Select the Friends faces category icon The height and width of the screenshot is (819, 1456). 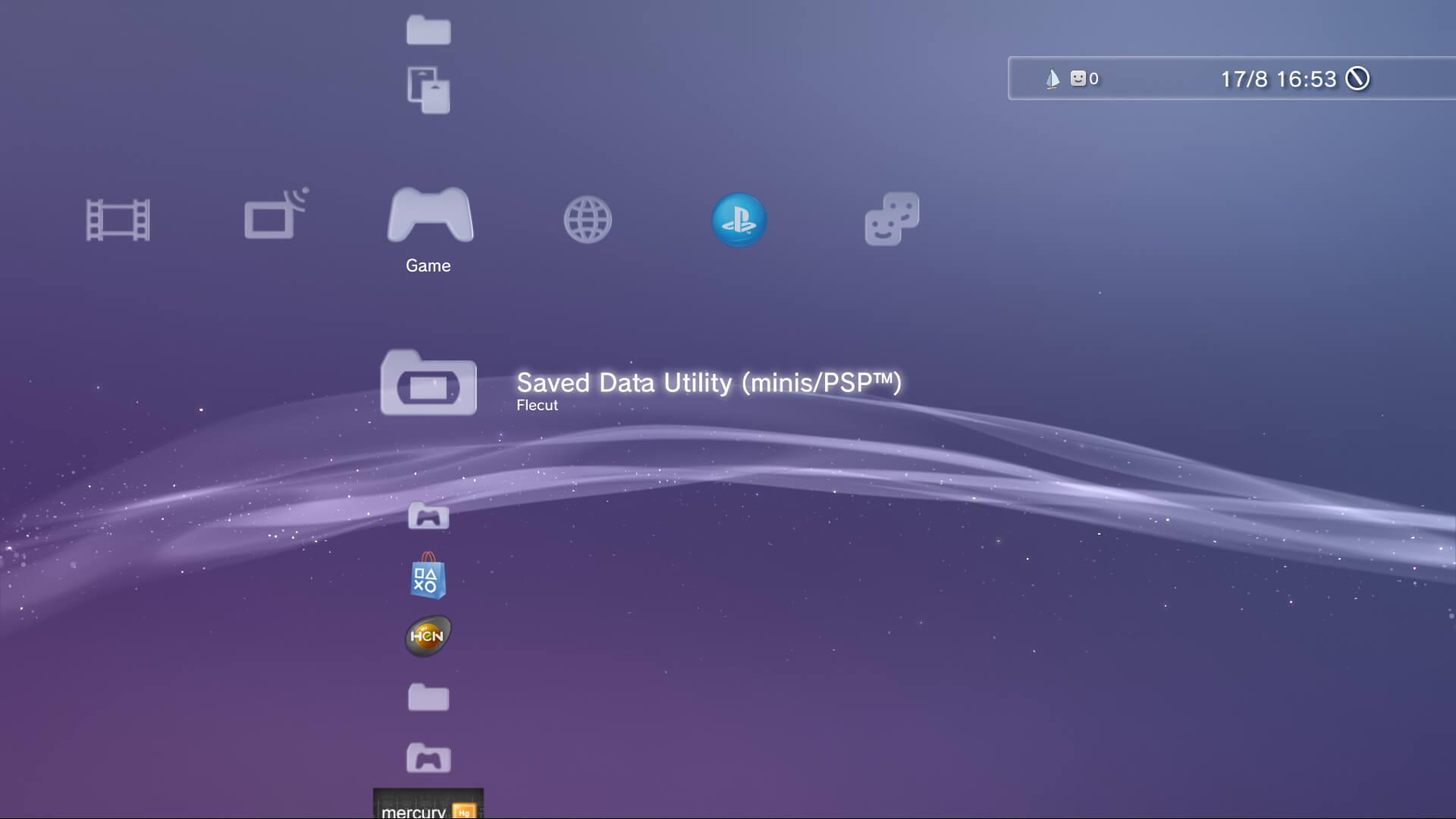tap(892, 218)
